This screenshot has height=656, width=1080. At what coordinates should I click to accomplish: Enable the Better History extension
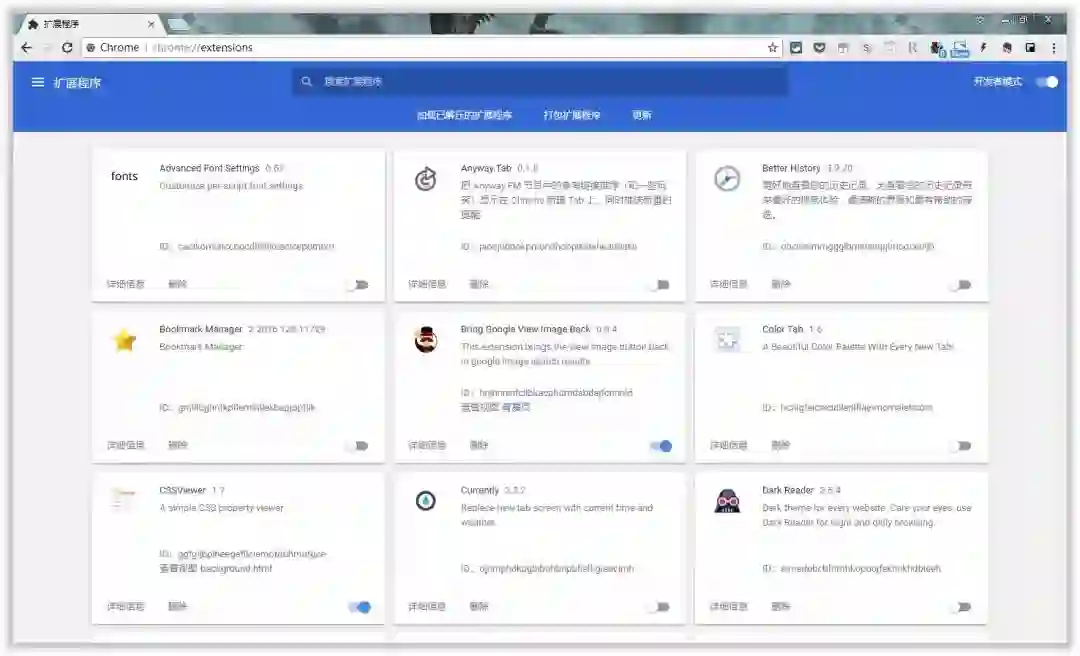(x=961, y=285)
